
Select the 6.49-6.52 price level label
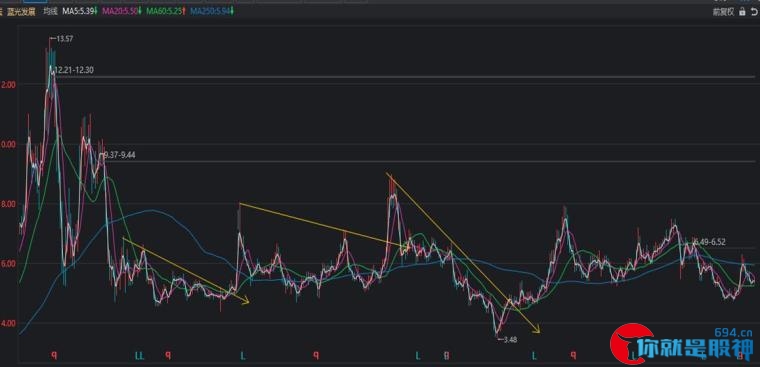[x=709, y=241]
